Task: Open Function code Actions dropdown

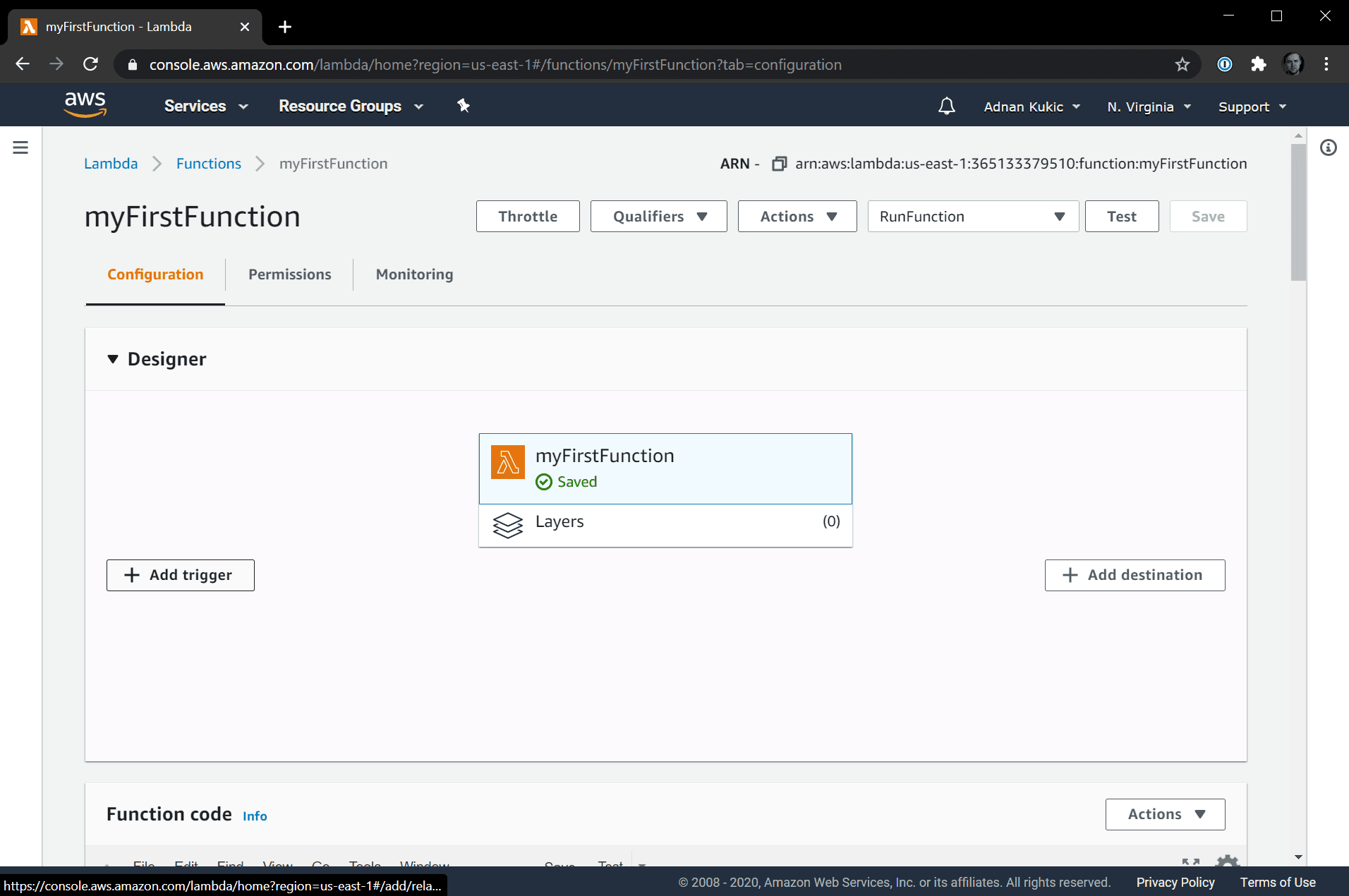Action: click(x=1164, y=814)
